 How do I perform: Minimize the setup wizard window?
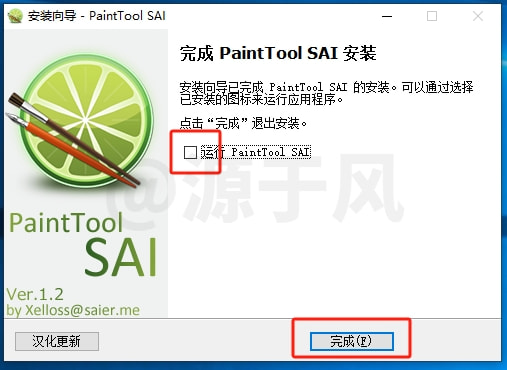[x=387, y=16]
